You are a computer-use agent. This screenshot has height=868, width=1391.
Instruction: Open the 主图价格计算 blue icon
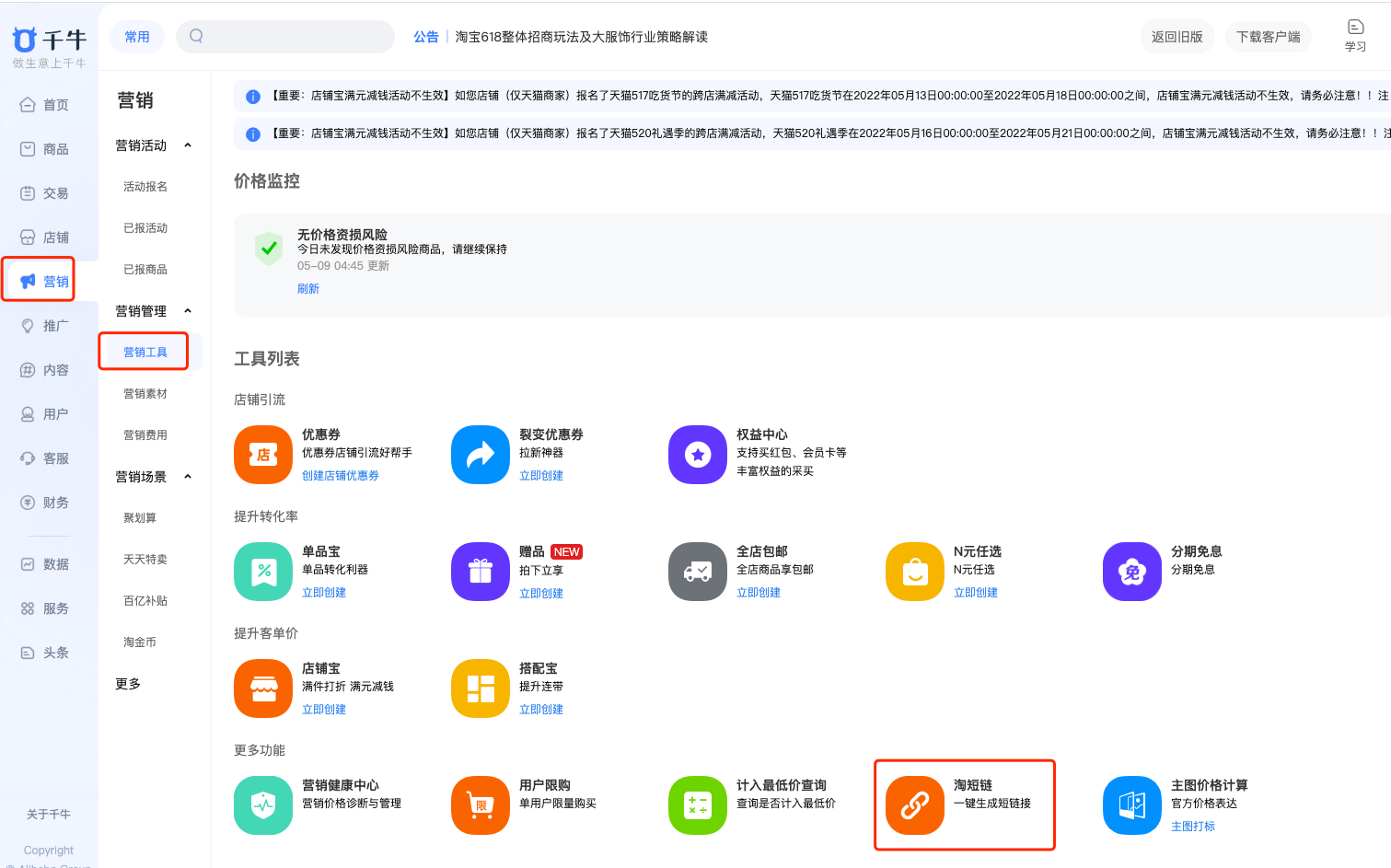coord(1132,805)
